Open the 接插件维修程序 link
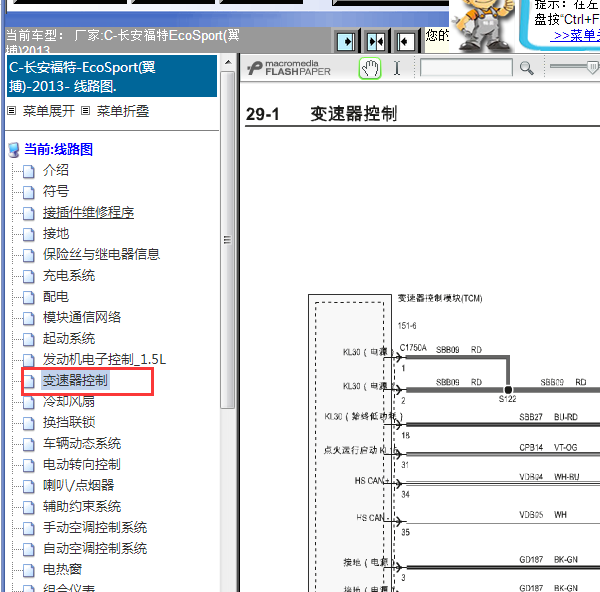 [88, 212]
